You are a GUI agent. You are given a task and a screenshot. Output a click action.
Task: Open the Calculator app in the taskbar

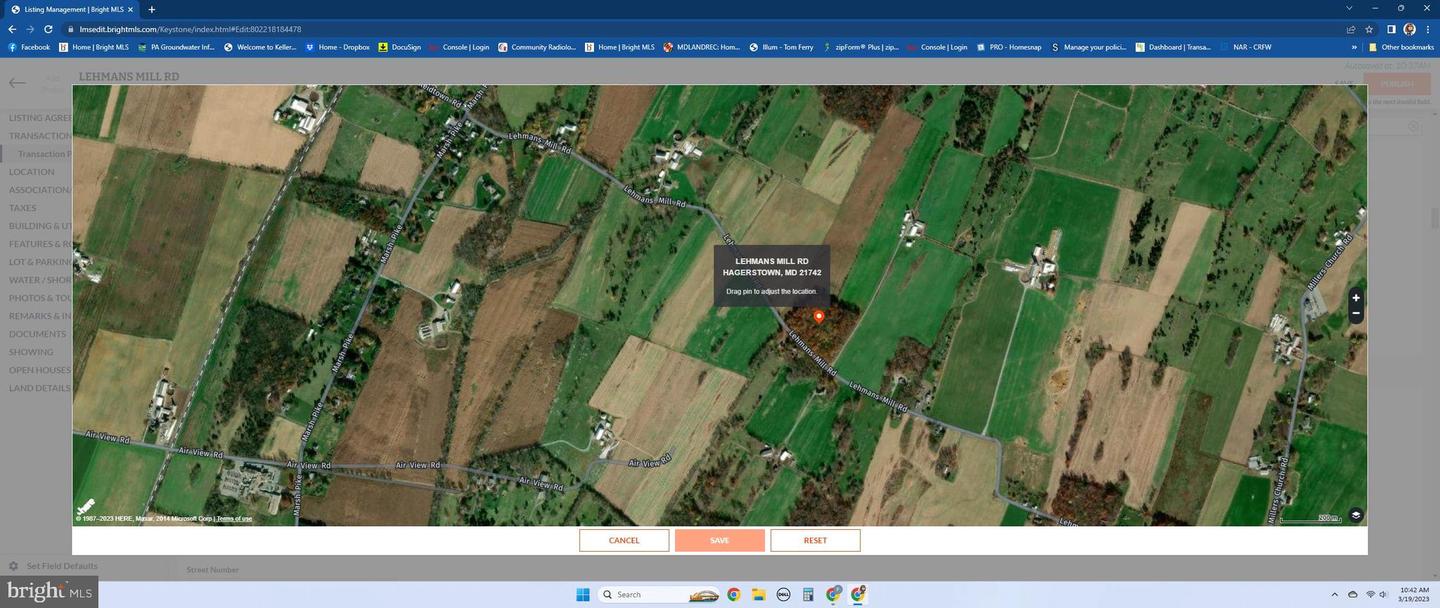click(x=808, y=594)
